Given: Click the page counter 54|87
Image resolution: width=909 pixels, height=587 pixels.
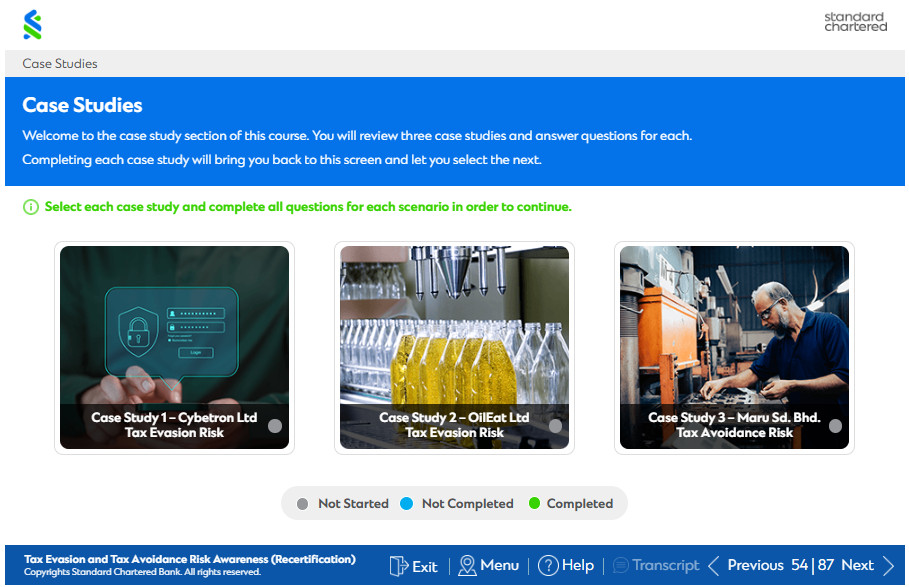Looking at the screenshot, I should 812,566.
